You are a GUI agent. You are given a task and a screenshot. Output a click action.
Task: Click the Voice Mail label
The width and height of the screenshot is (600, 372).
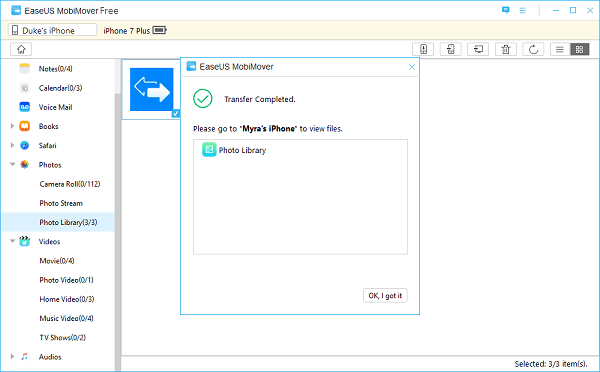55,107
